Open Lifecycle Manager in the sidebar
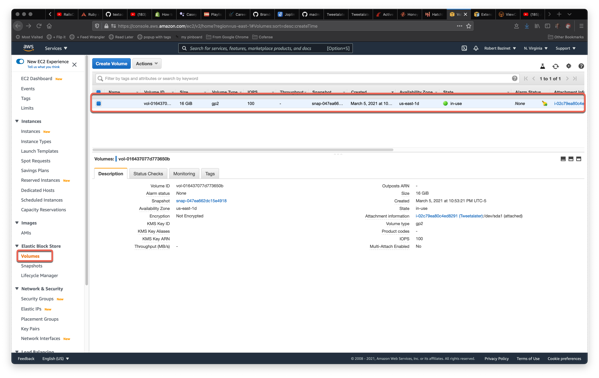The width and height of the screenshot is (599, 378). [x=39, y=276]
